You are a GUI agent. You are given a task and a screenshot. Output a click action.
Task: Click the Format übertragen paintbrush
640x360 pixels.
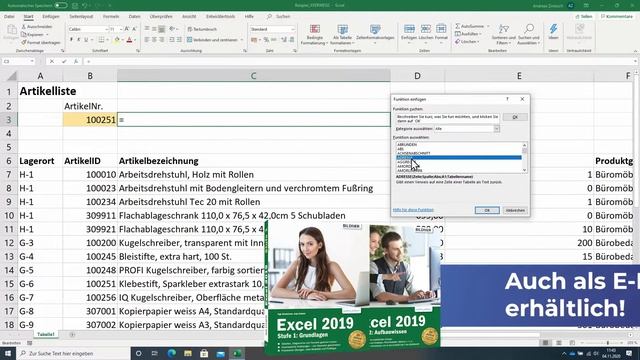41,42
